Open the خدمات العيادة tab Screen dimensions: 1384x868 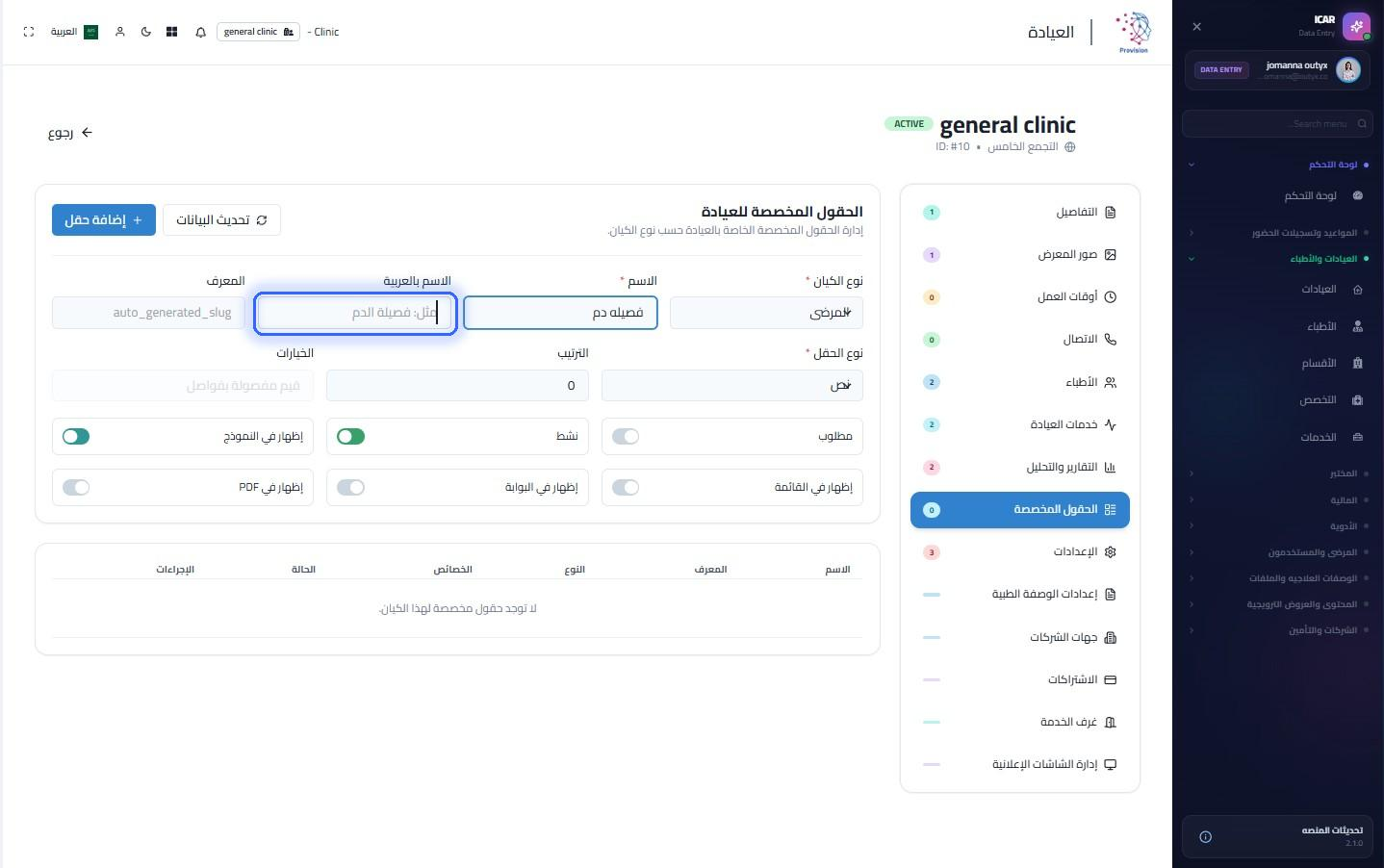click(1020, 424)
